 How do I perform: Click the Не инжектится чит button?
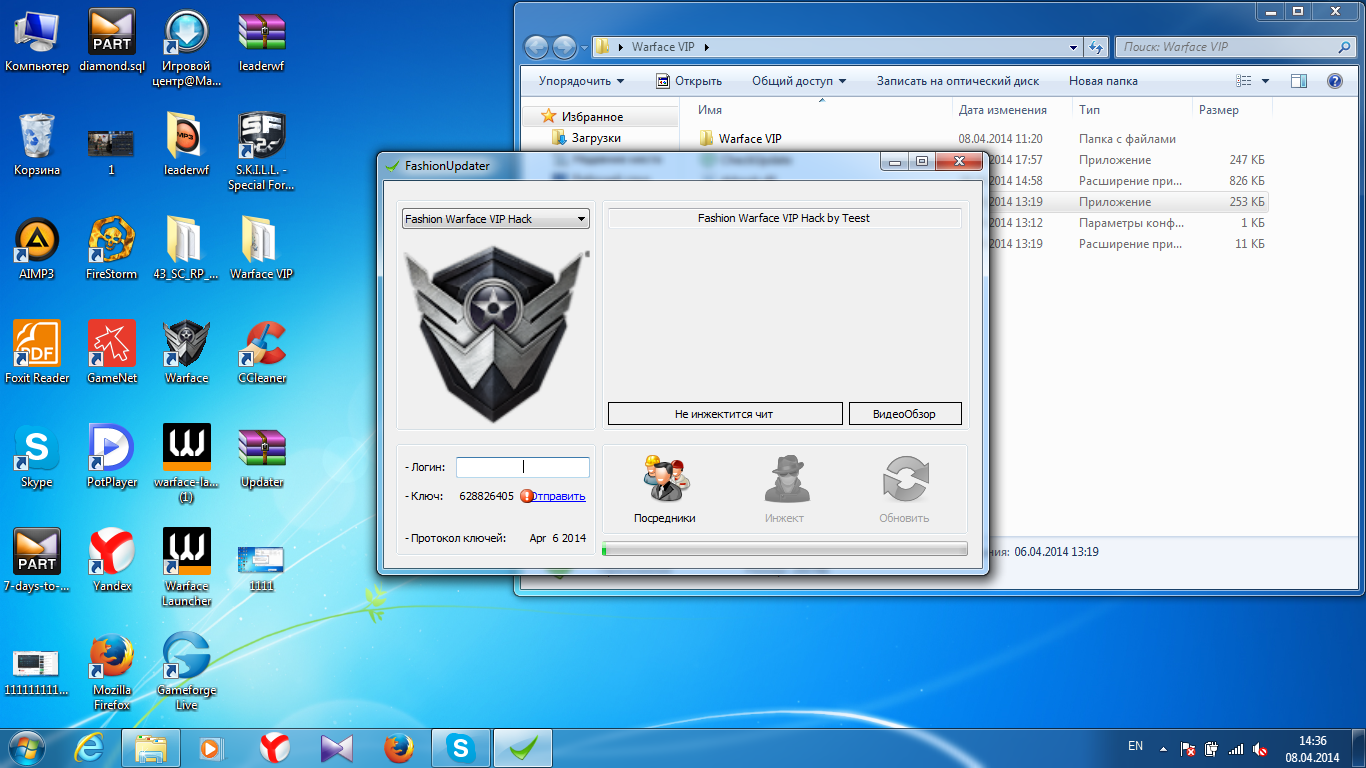tap(725, 413)
